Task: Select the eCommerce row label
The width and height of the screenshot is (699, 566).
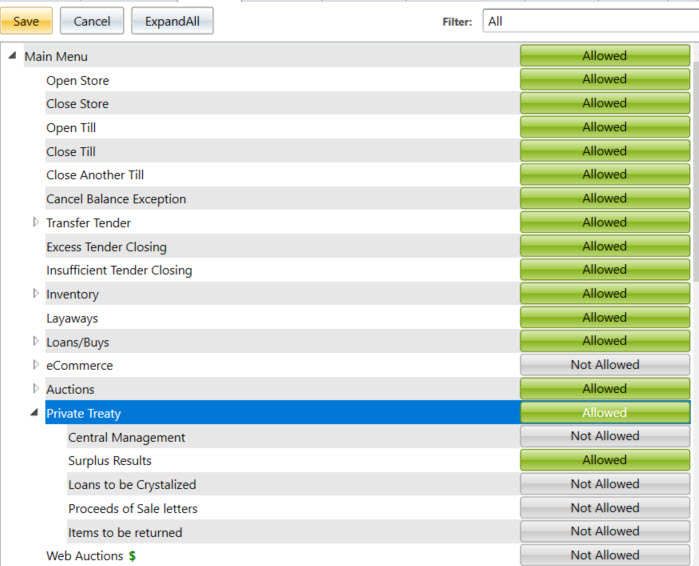Action: (x=79, y=365)
